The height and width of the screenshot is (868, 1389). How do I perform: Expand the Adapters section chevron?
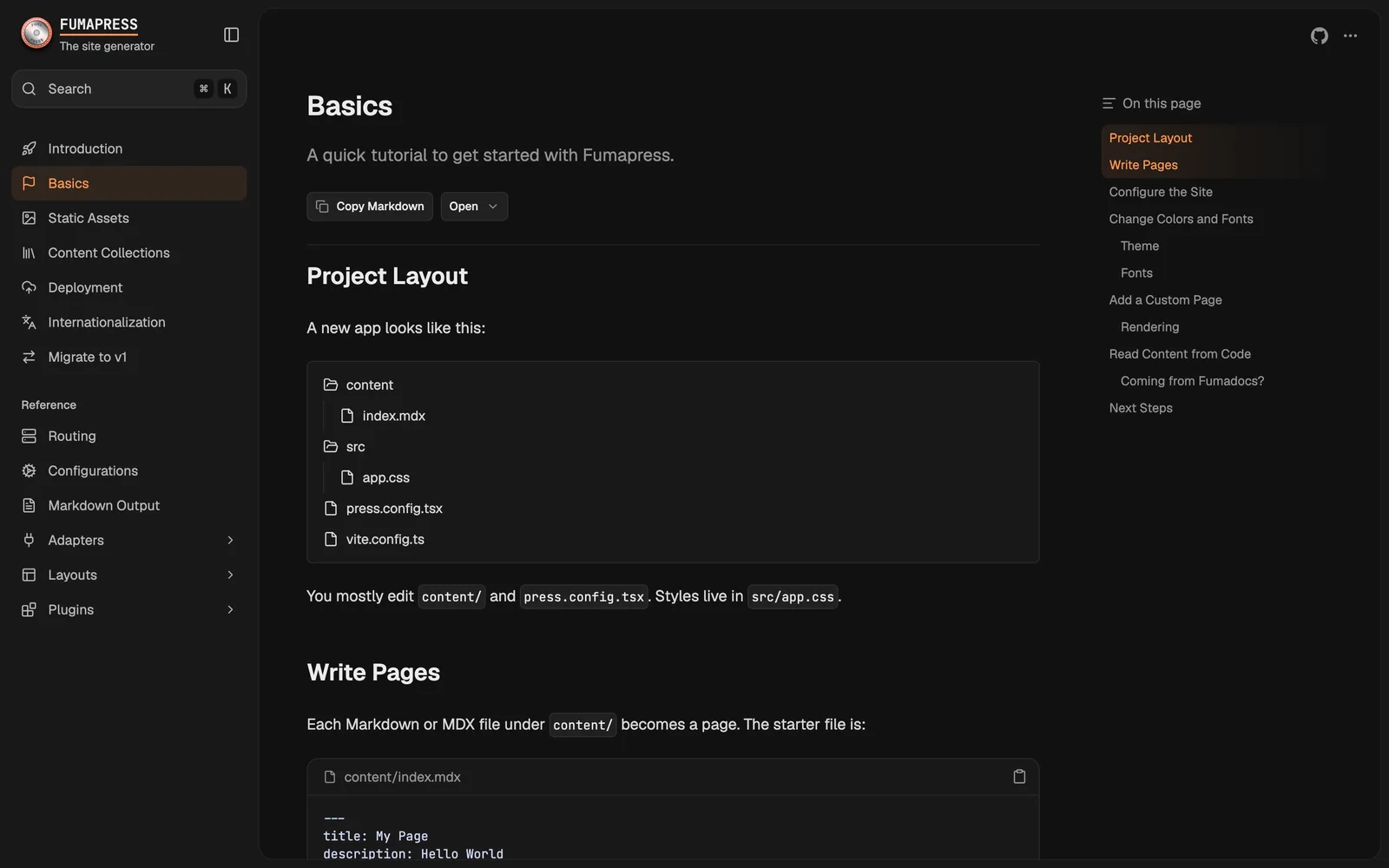(230, 540)
